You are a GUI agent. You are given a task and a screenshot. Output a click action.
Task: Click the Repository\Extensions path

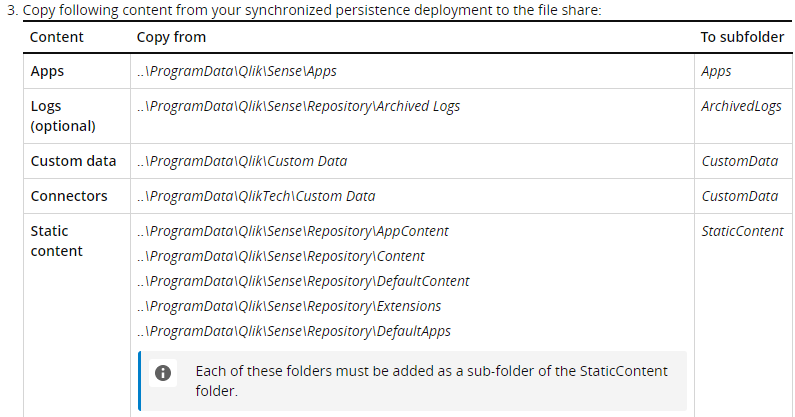[x=289, y=306]
